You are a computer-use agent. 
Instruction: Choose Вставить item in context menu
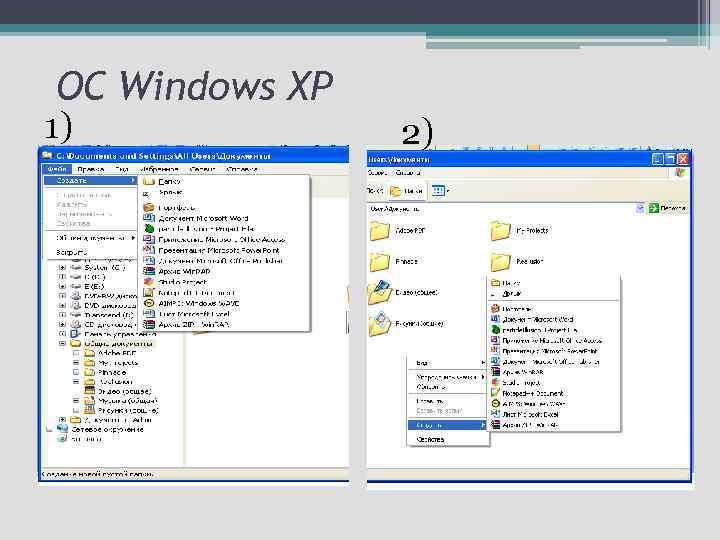[x=447, y=401]
